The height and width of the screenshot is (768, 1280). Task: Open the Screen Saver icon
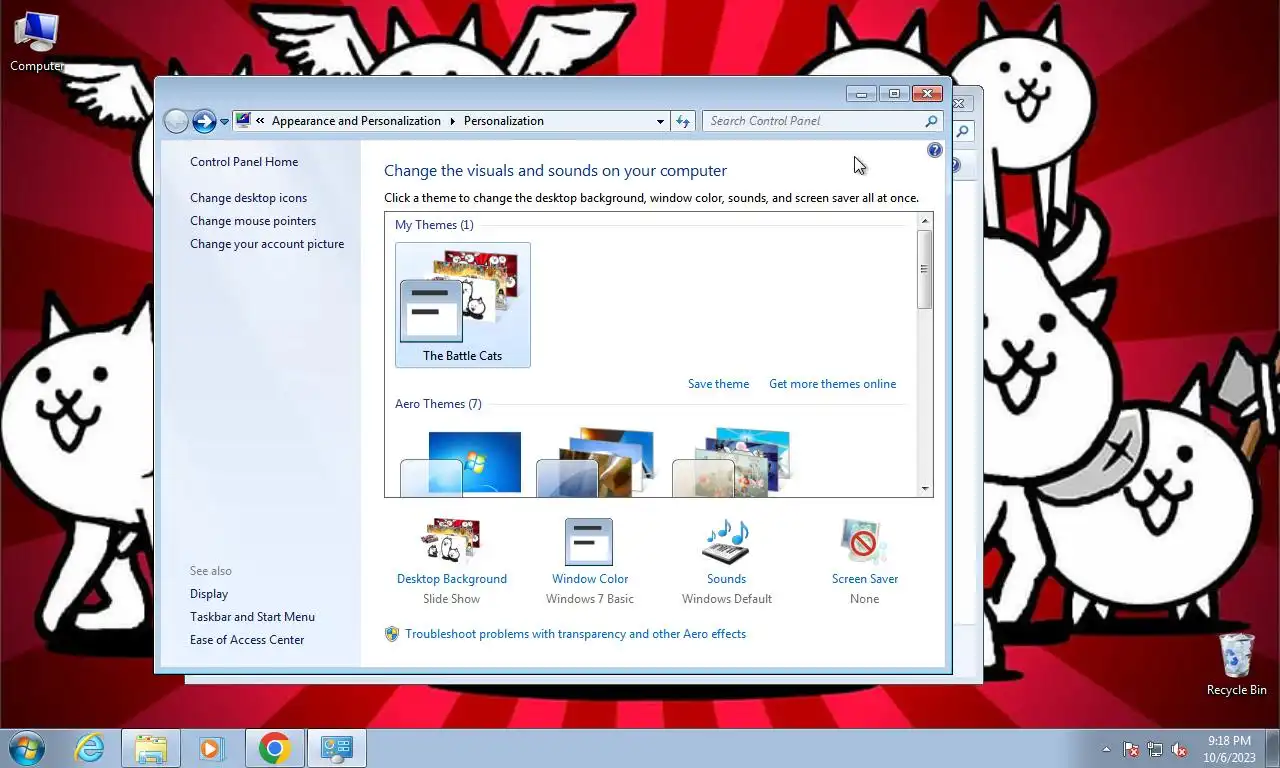(864, 542)
